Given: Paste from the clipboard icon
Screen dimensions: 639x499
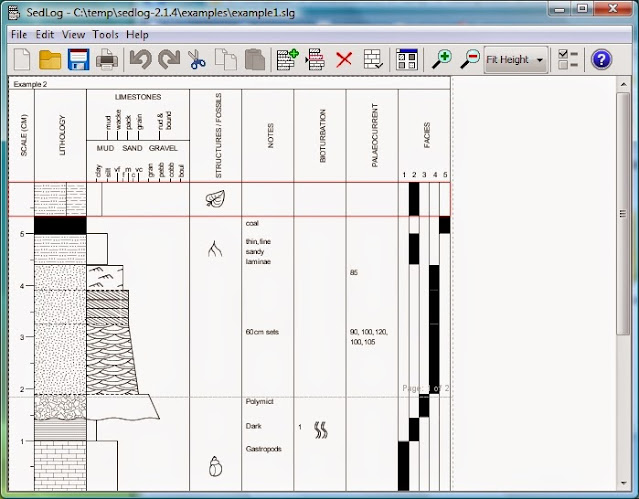Looking at the screenshot, I should pyautogui.click(x=255, y=60).
